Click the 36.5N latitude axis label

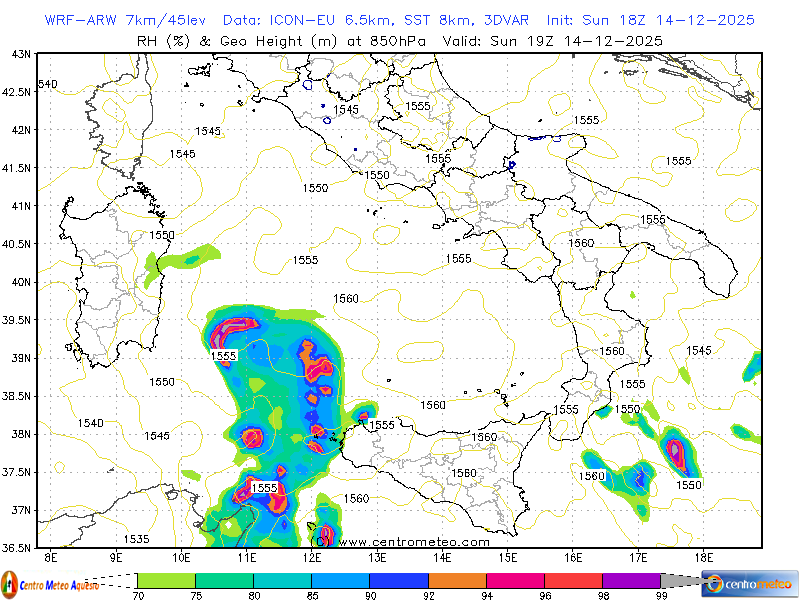pyautogui.click(x=16, y=548)
